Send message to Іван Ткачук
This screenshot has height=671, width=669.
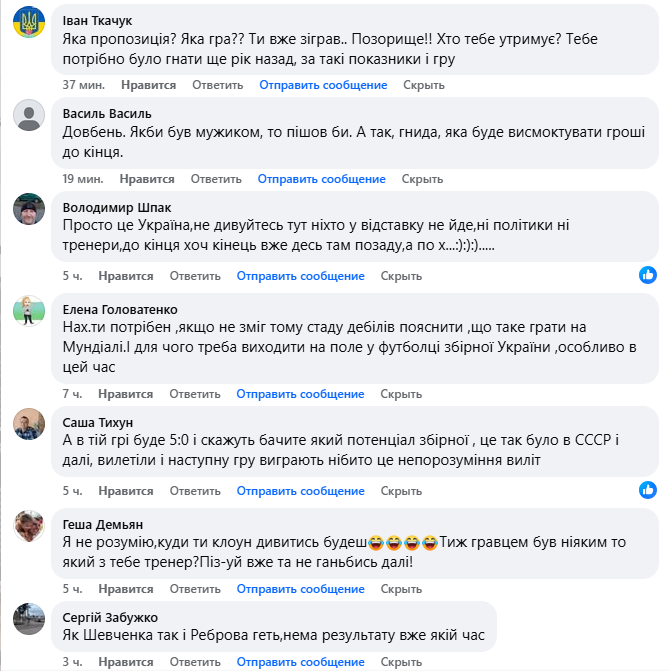pos(323,85)
